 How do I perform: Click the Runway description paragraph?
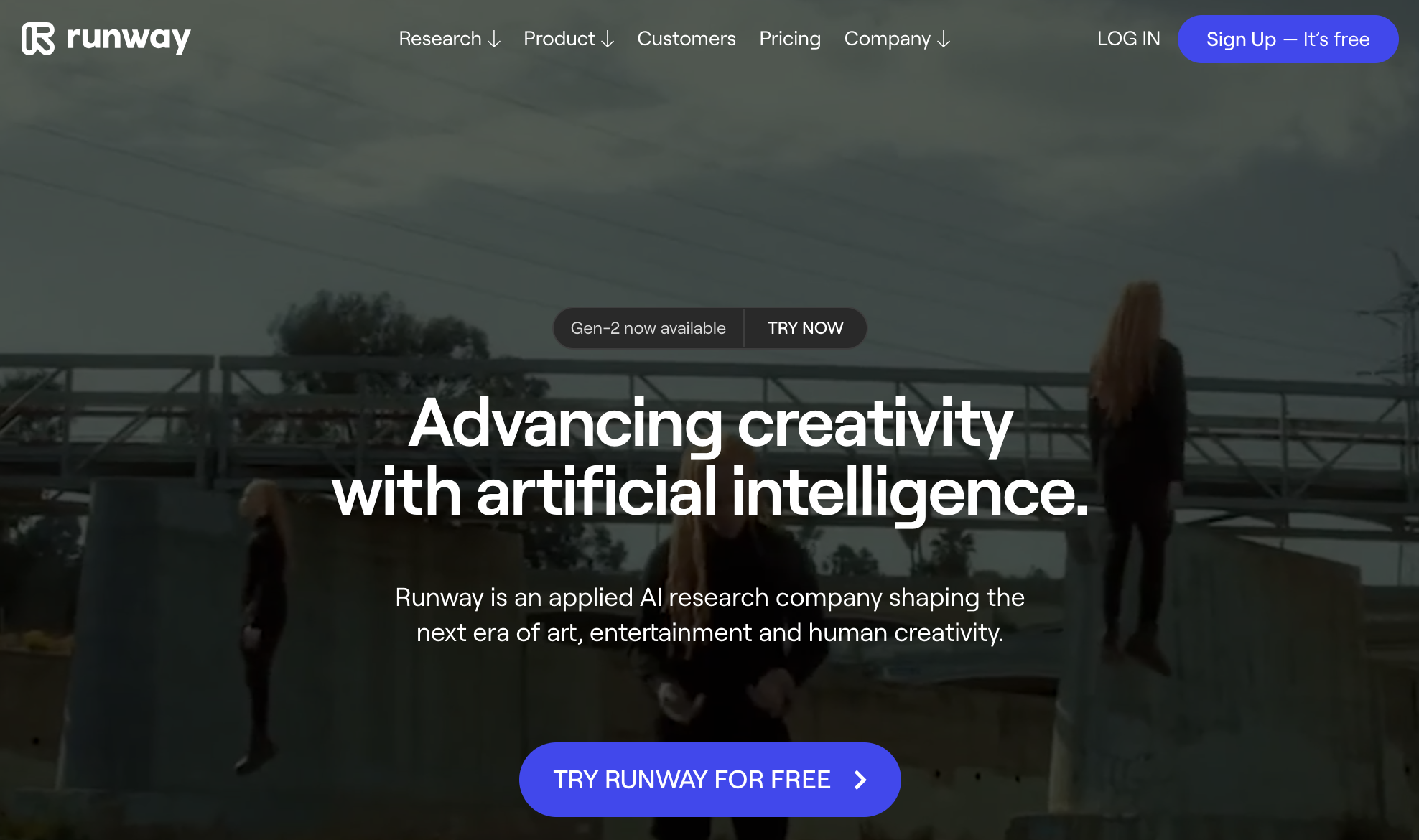[x=709, y=615]
